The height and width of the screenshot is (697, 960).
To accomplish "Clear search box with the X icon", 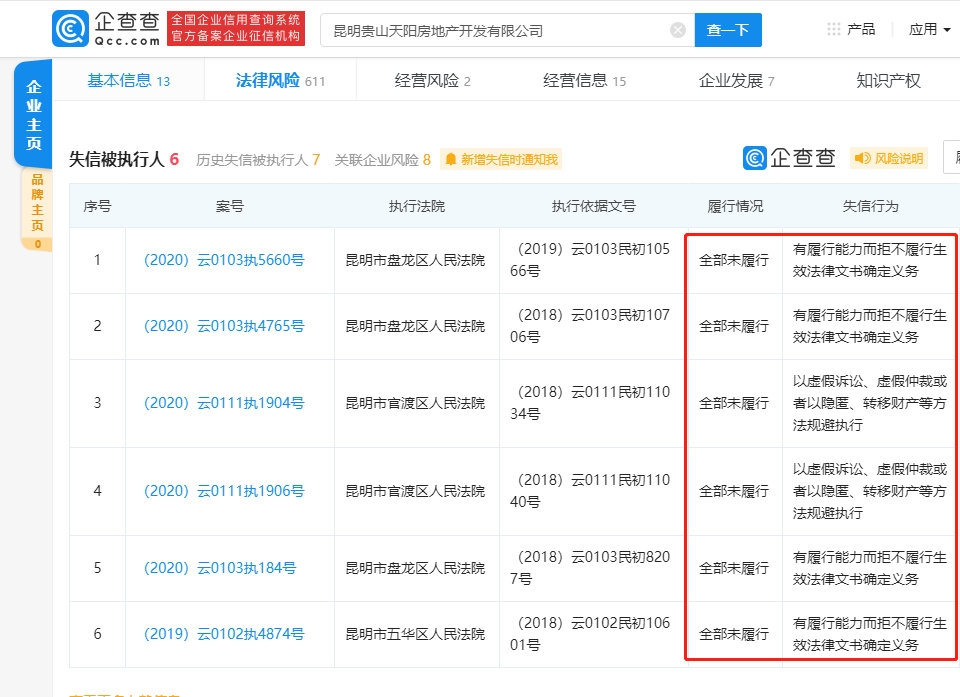I will 677,30.
